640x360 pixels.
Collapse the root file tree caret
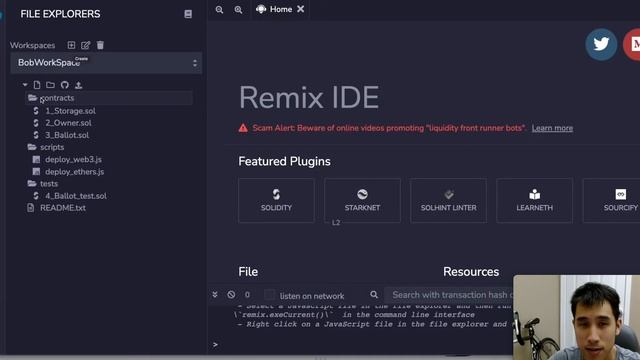pyautogui.click(x=25, y=85)
